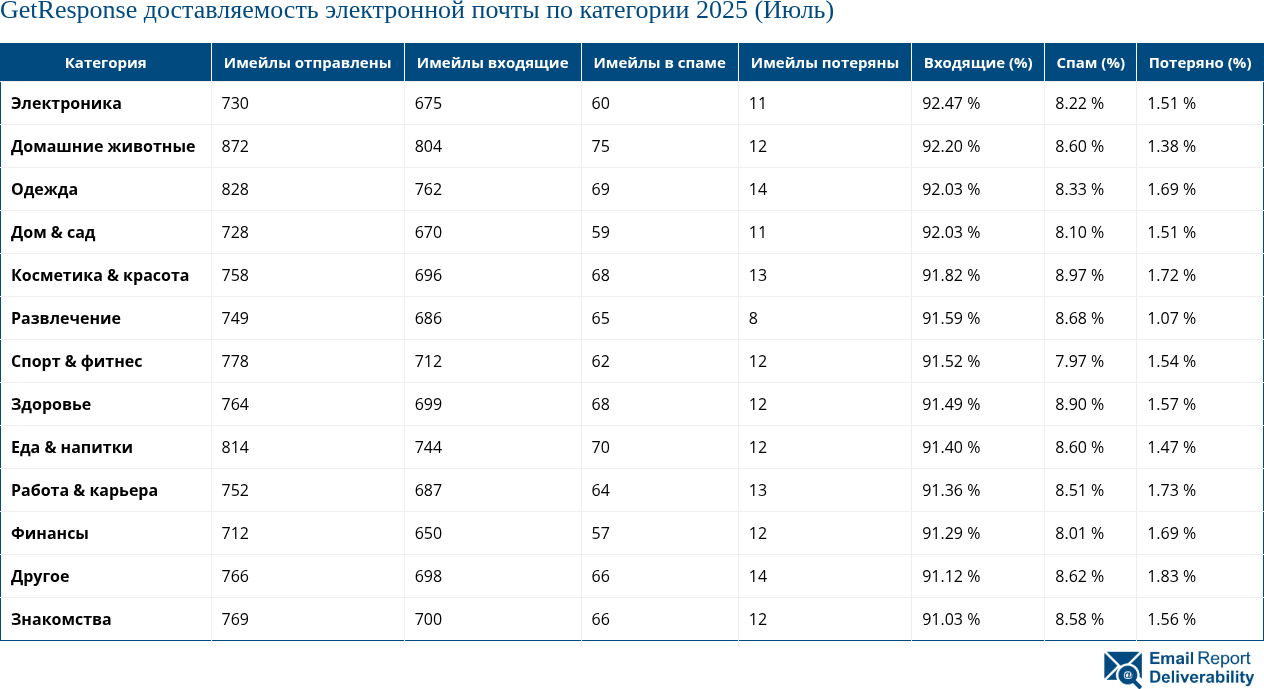This screenshot has height=689, width=1264.
Task: Sort by 'Имейлы отправлены' column header
Action: (x=308, y=62)
